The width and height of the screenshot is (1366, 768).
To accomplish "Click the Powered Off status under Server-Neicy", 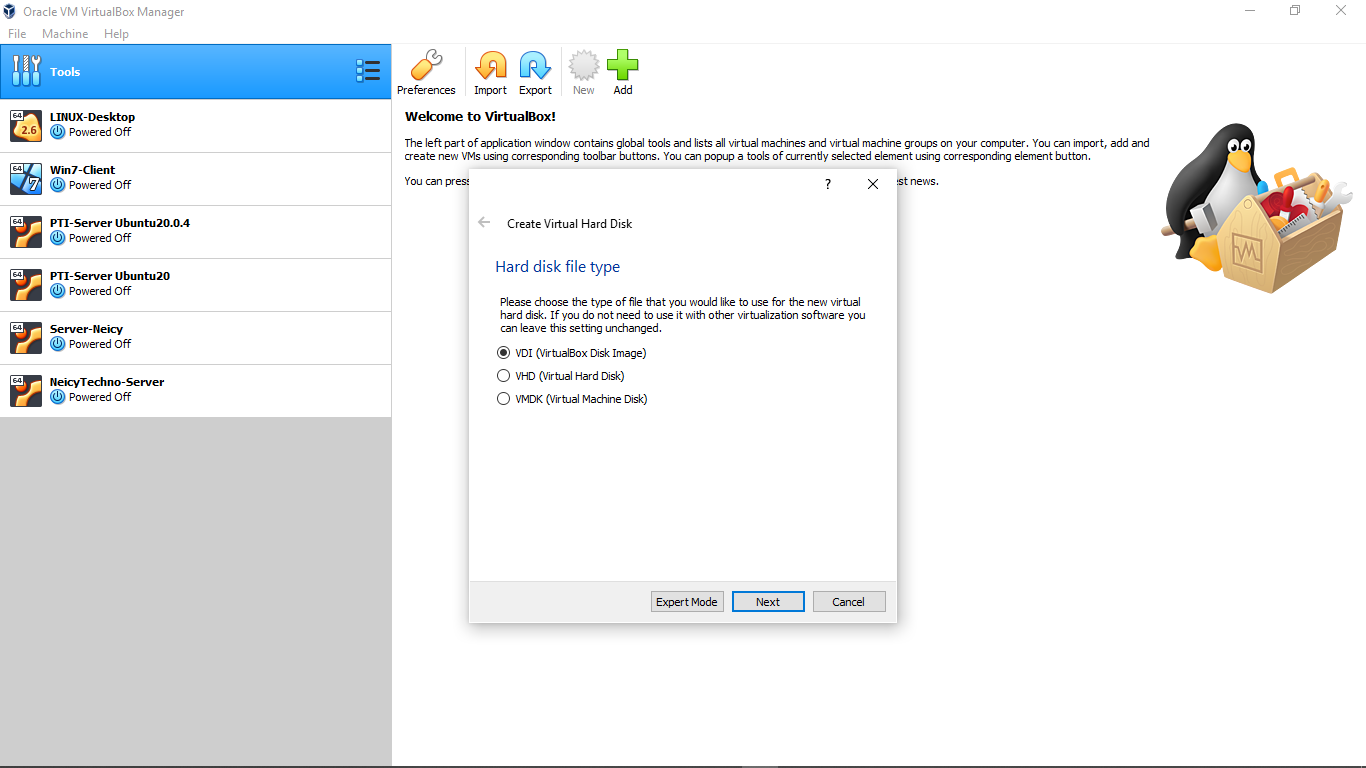I will pos(100,344).
